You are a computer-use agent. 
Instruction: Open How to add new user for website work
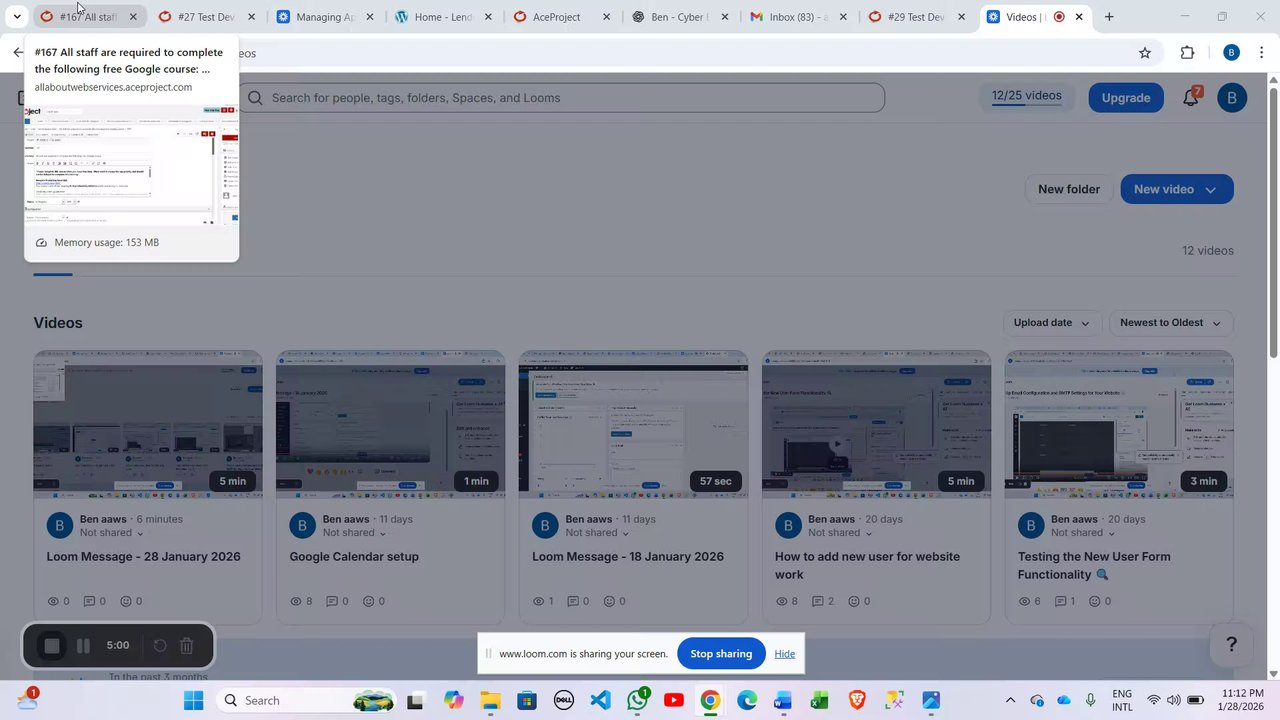pyautogui.click(x=867, y=566)
